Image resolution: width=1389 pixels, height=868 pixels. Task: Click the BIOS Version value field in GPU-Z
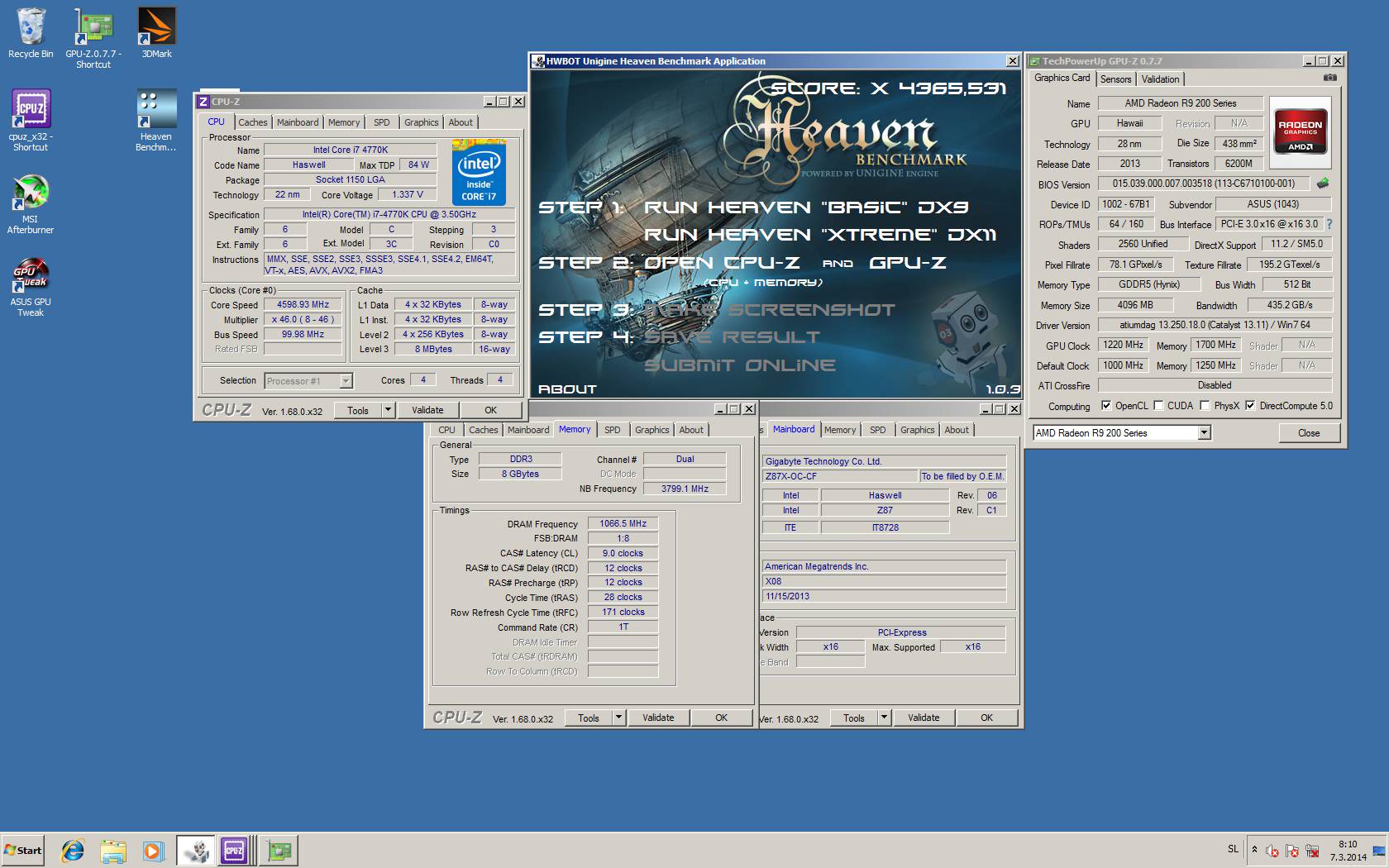click(1203, 184)
